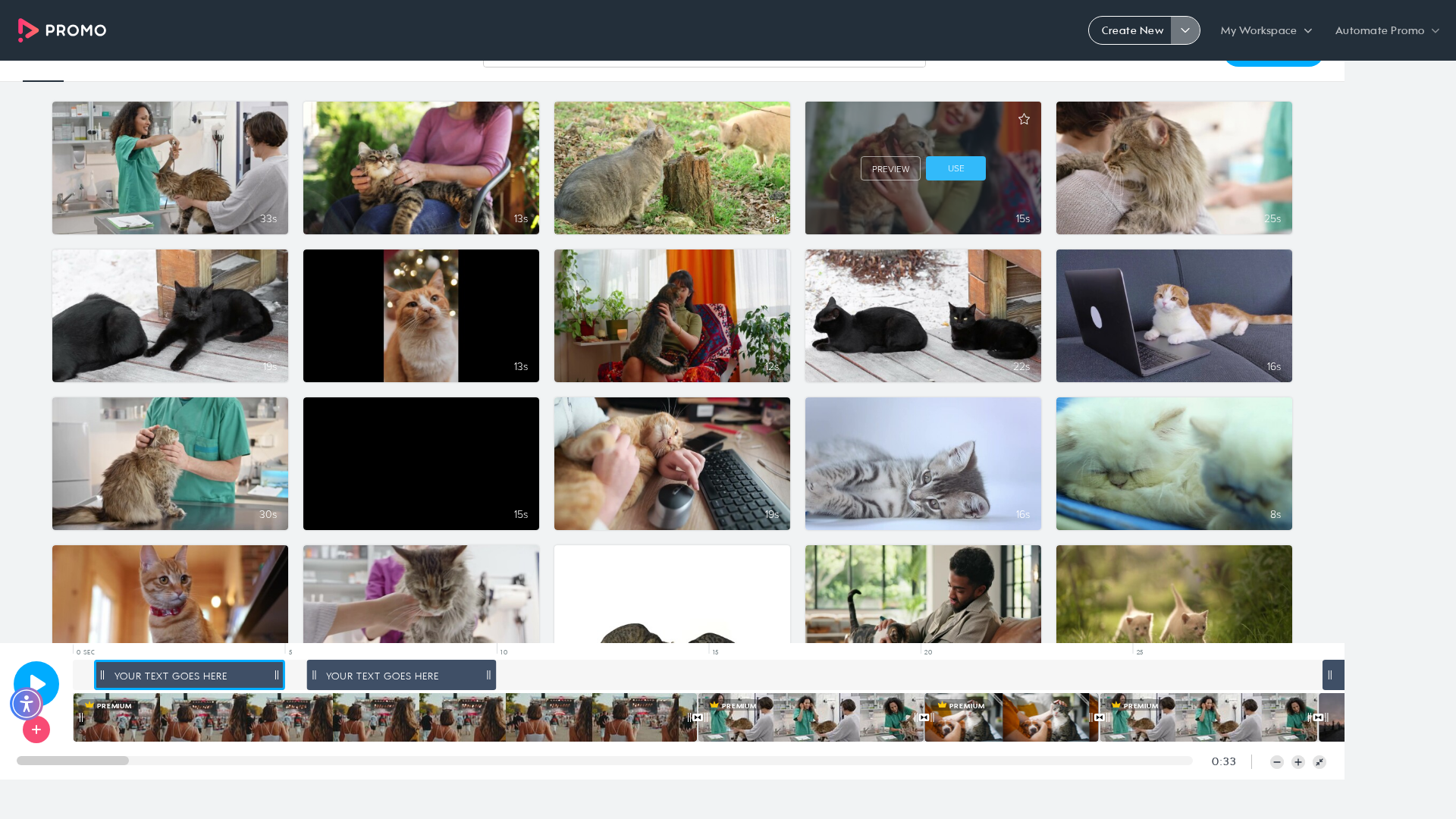Select 19s black cats on porch thumbnail

(170, 315)
